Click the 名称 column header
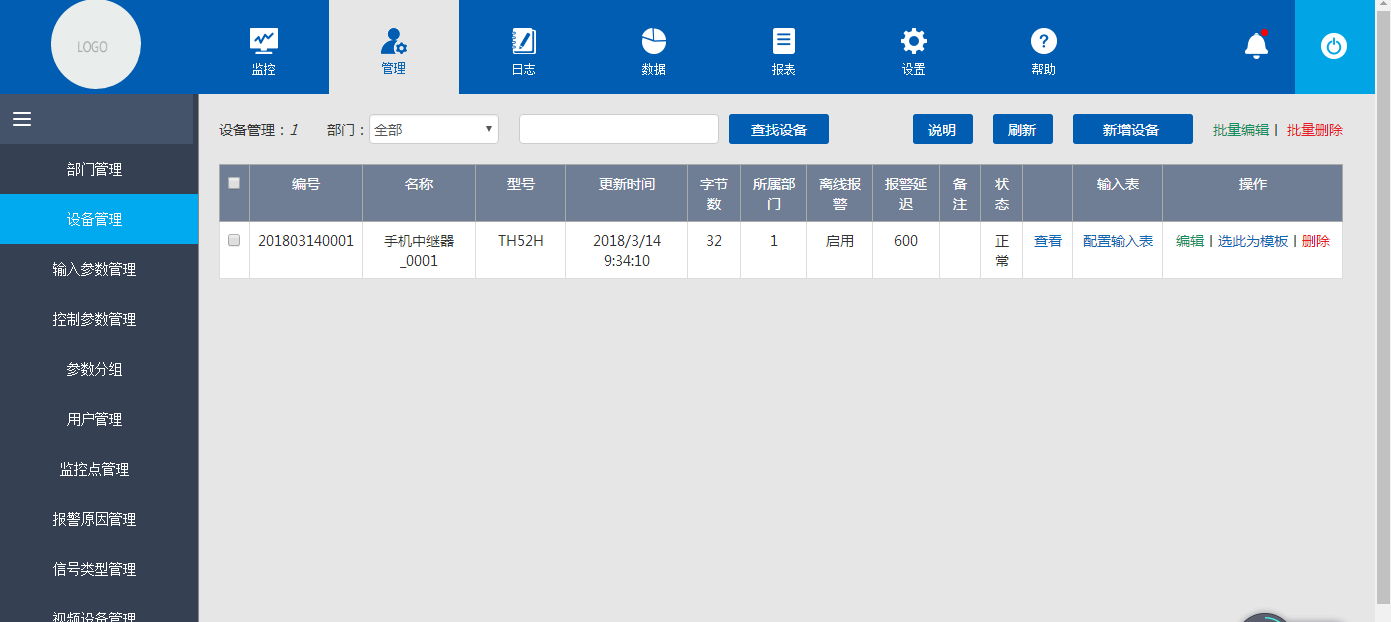The height and width of the screenshot is (622, 1391). click(419, 193)
